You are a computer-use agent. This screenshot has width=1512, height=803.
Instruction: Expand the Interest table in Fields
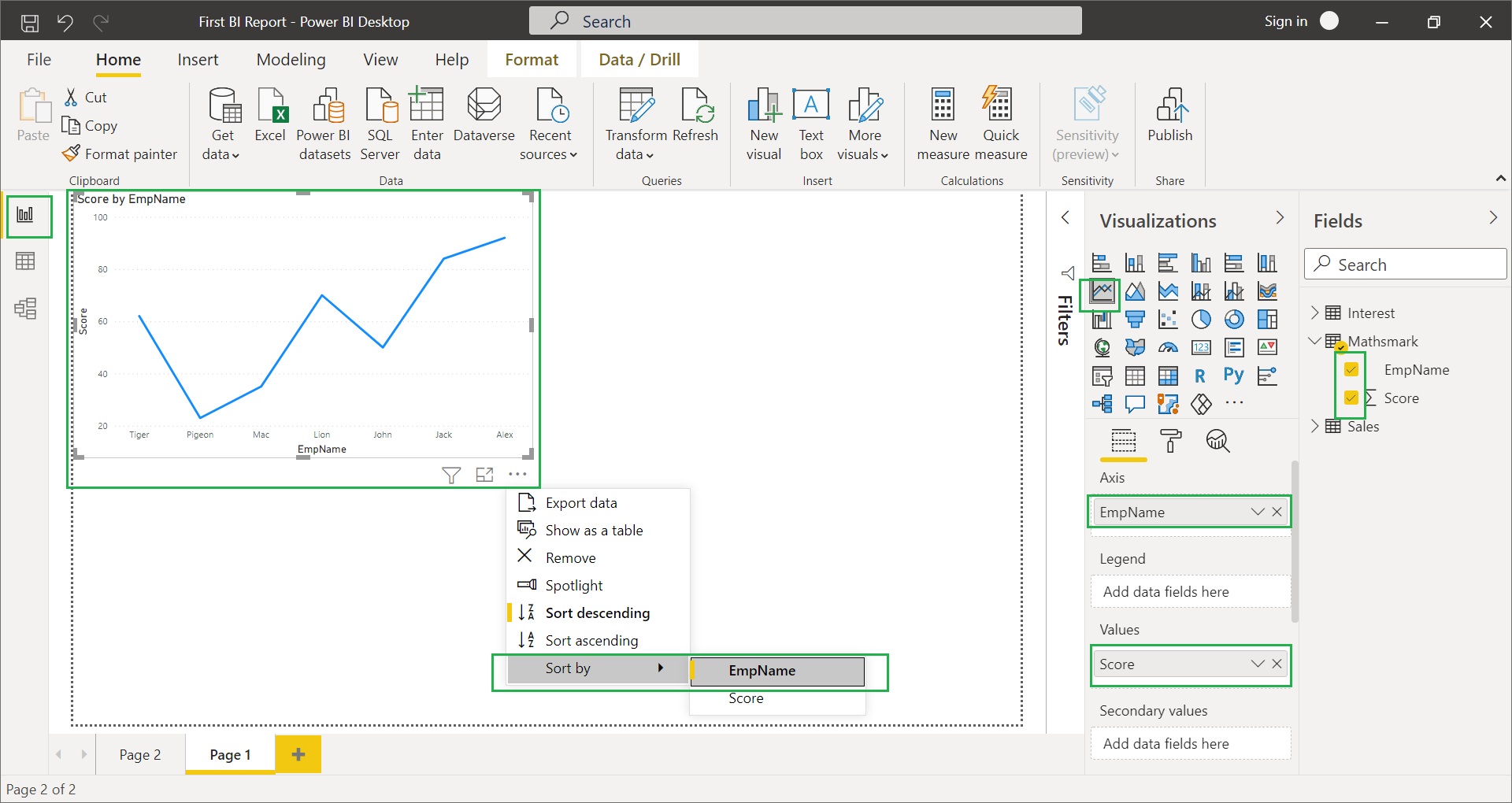coord(1314,313)
